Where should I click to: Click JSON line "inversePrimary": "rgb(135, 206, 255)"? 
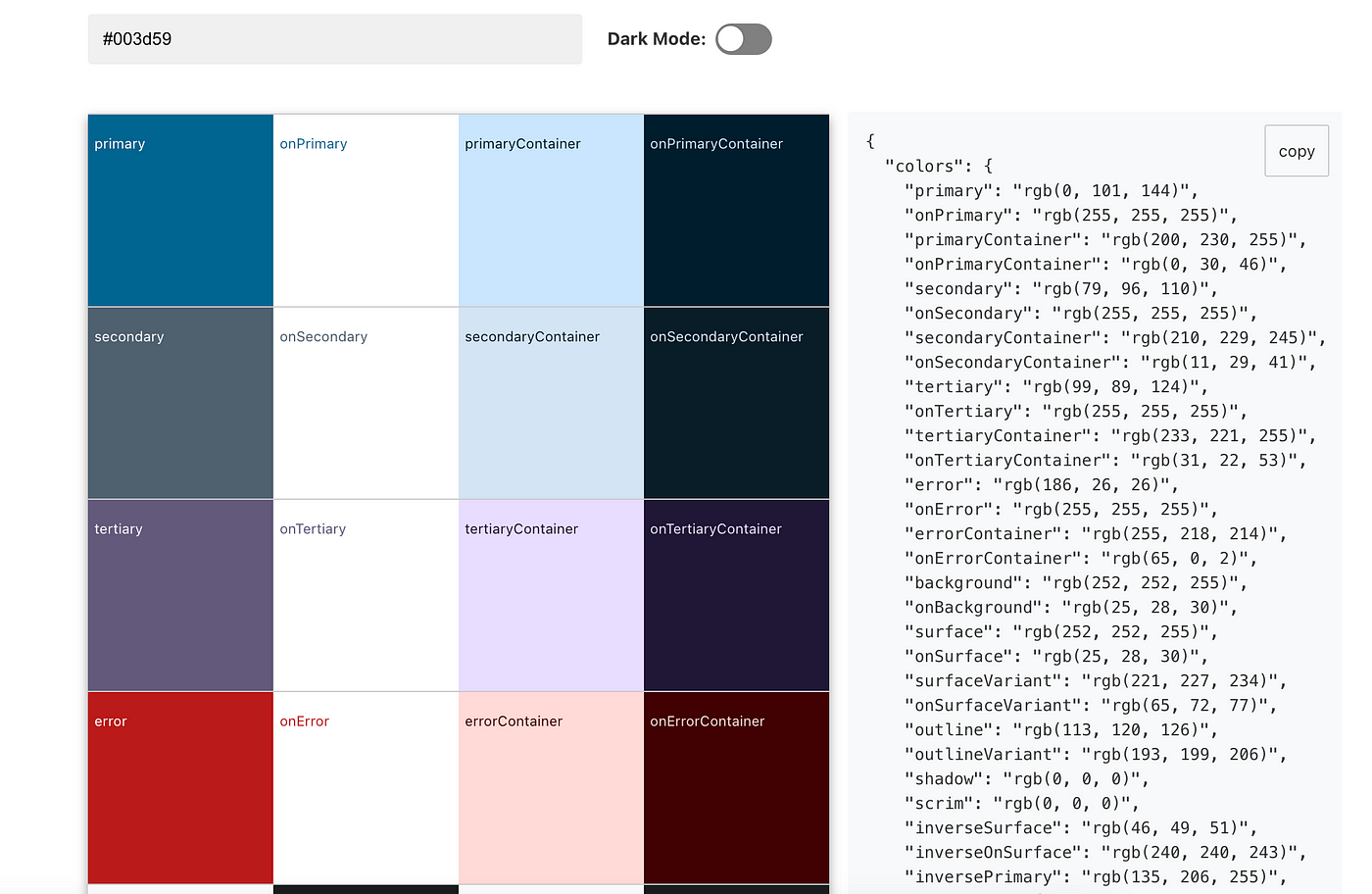click(1096, 876)
